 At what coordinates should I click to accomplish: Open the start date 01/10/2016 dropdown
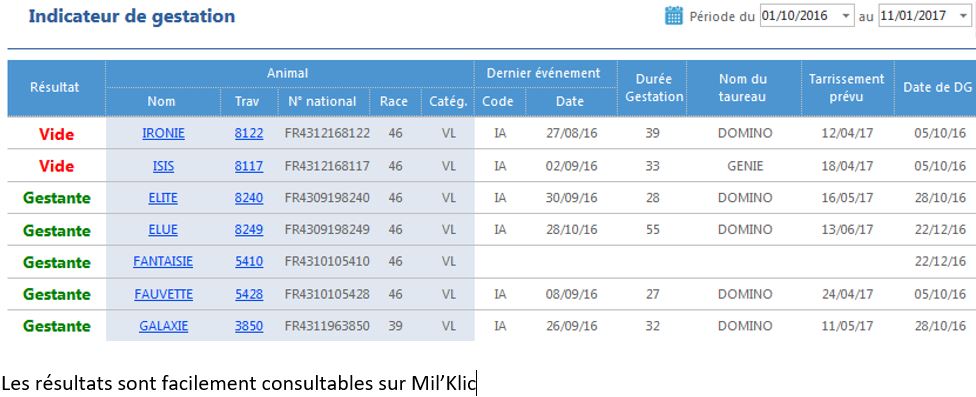coord(846,16)
